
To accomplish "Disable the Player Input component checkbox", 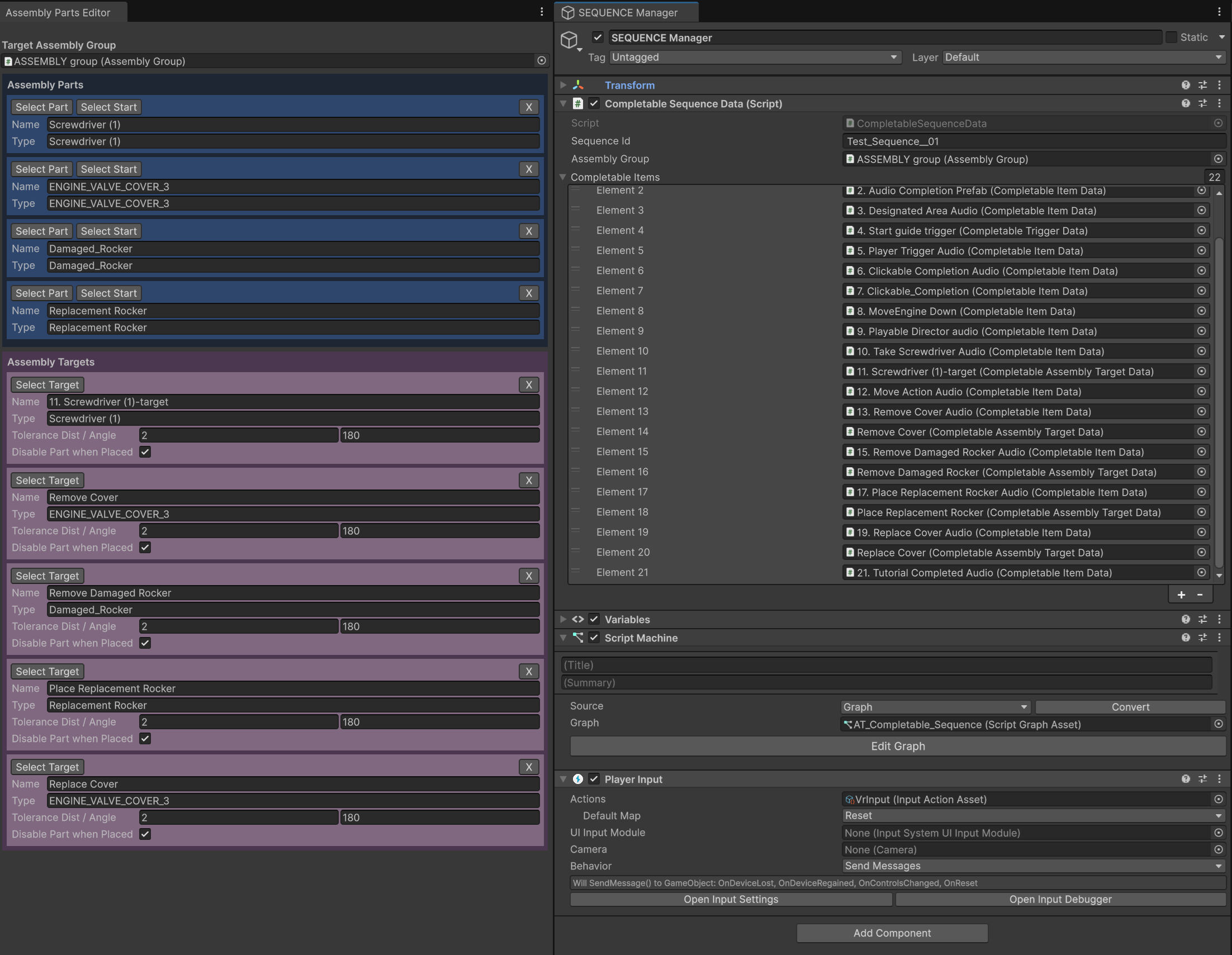I will [594, 779].
